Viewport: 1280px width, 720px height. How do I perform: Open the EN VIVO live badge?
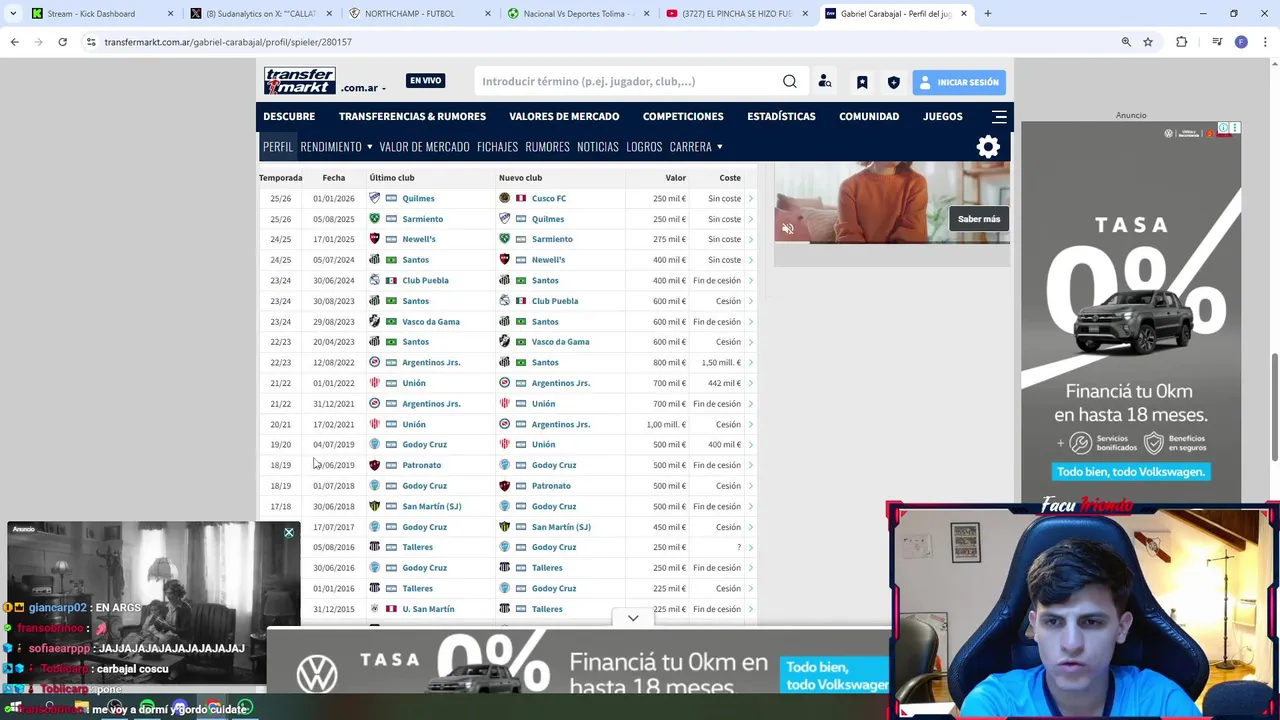pos(426,80)
